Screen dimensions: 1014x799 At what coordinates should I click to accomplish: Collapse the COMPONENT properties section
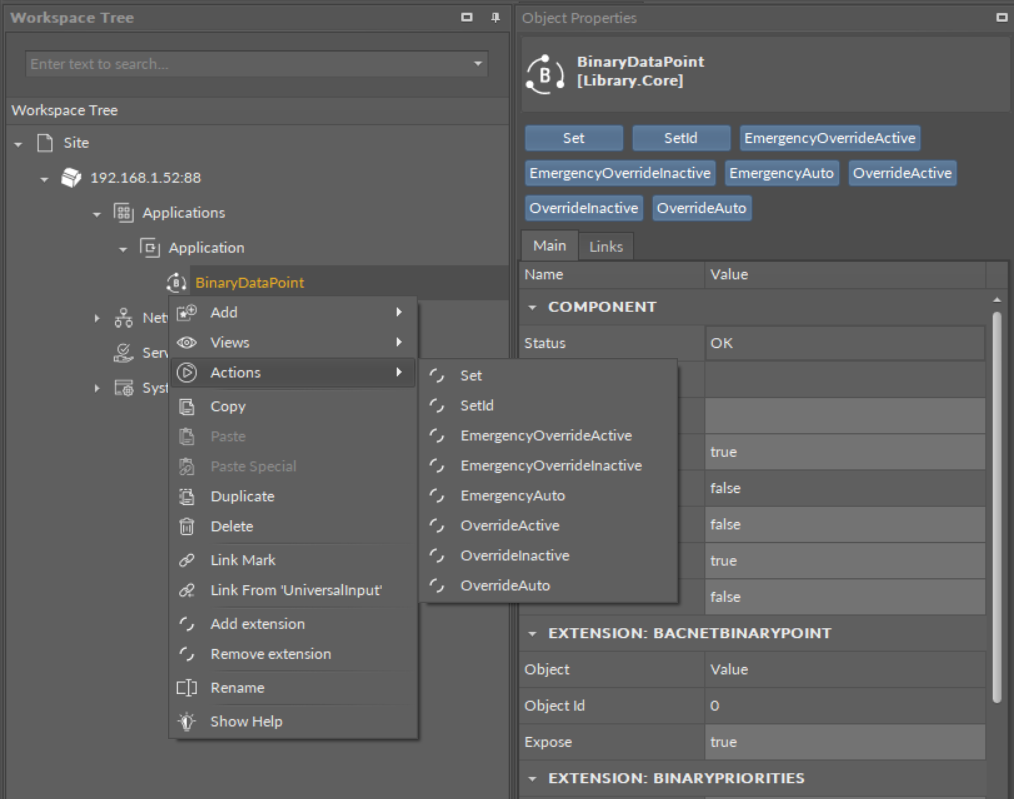[x=532, y=307]
